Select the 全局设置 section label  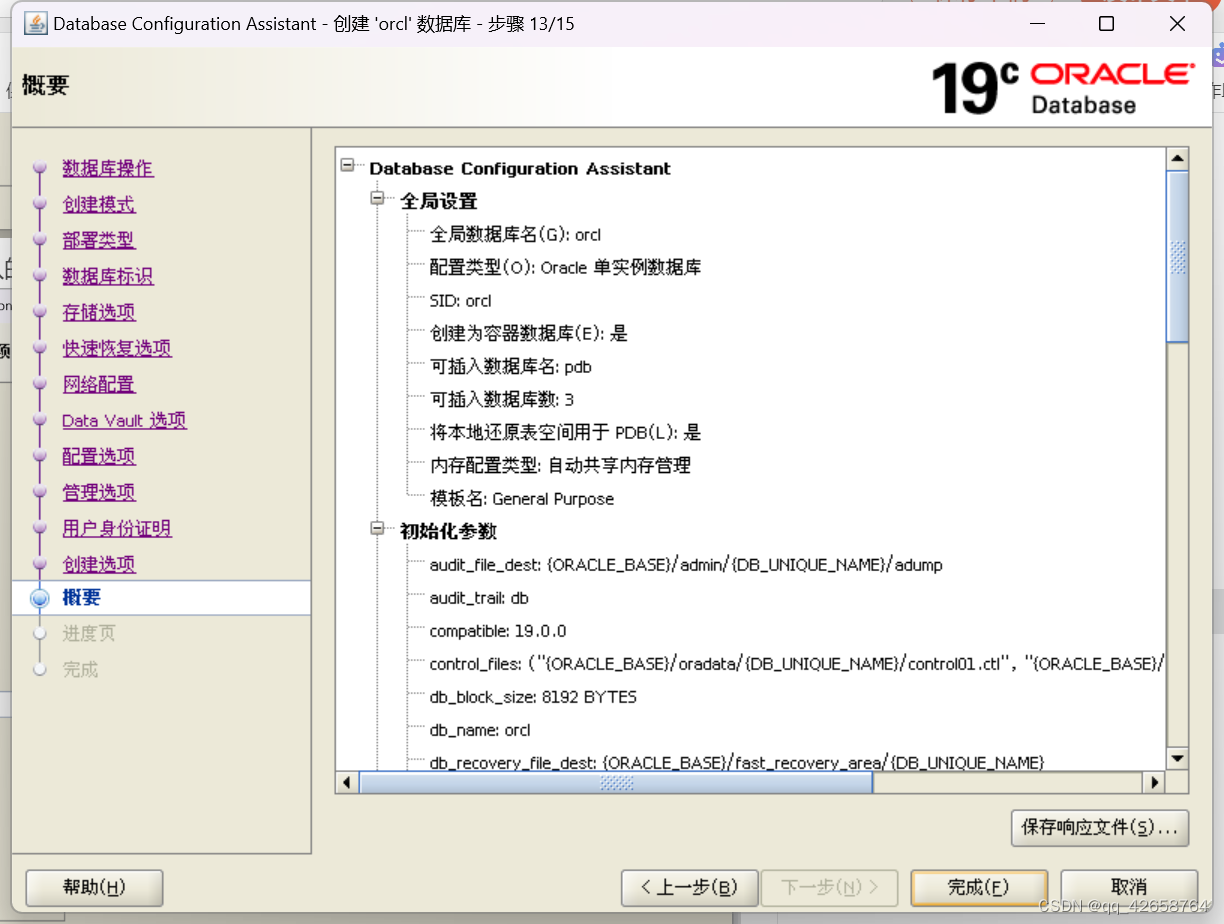coord(439,201)
